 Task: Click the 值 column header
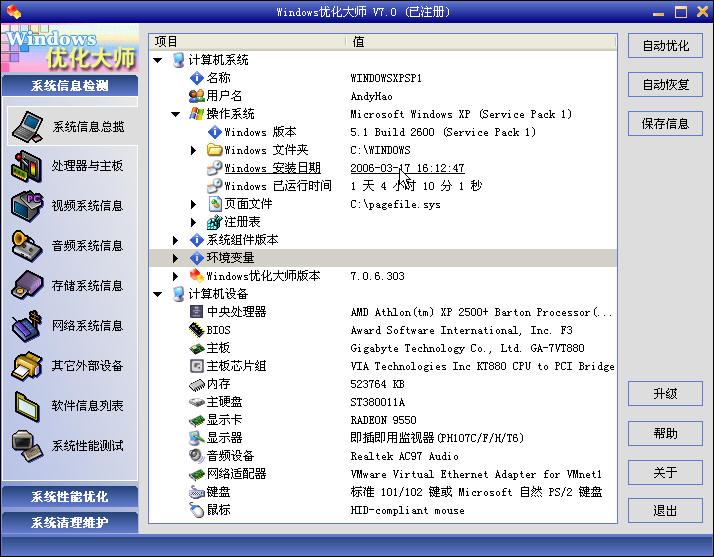click(481, 42)
